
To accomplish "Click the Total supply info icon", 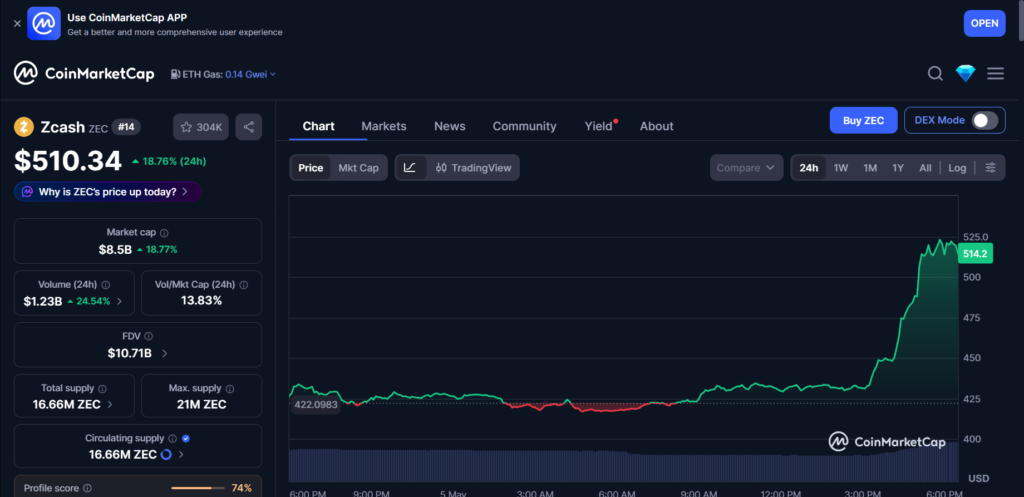I will pyautogui.click(x=103, y=388).
